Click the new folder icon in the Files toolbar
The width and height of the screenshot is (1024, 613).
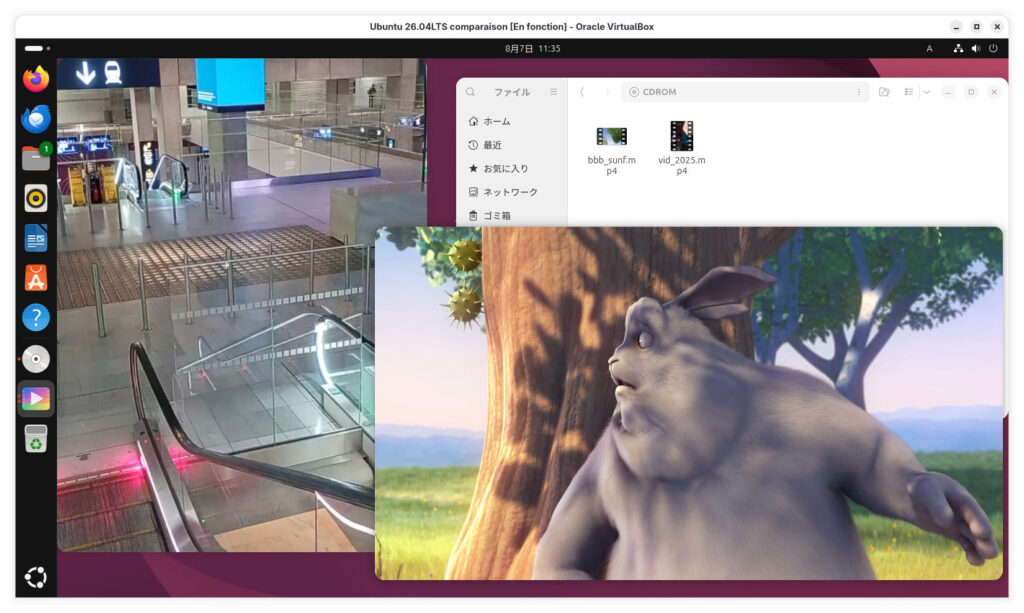click(x=884, y=92)
